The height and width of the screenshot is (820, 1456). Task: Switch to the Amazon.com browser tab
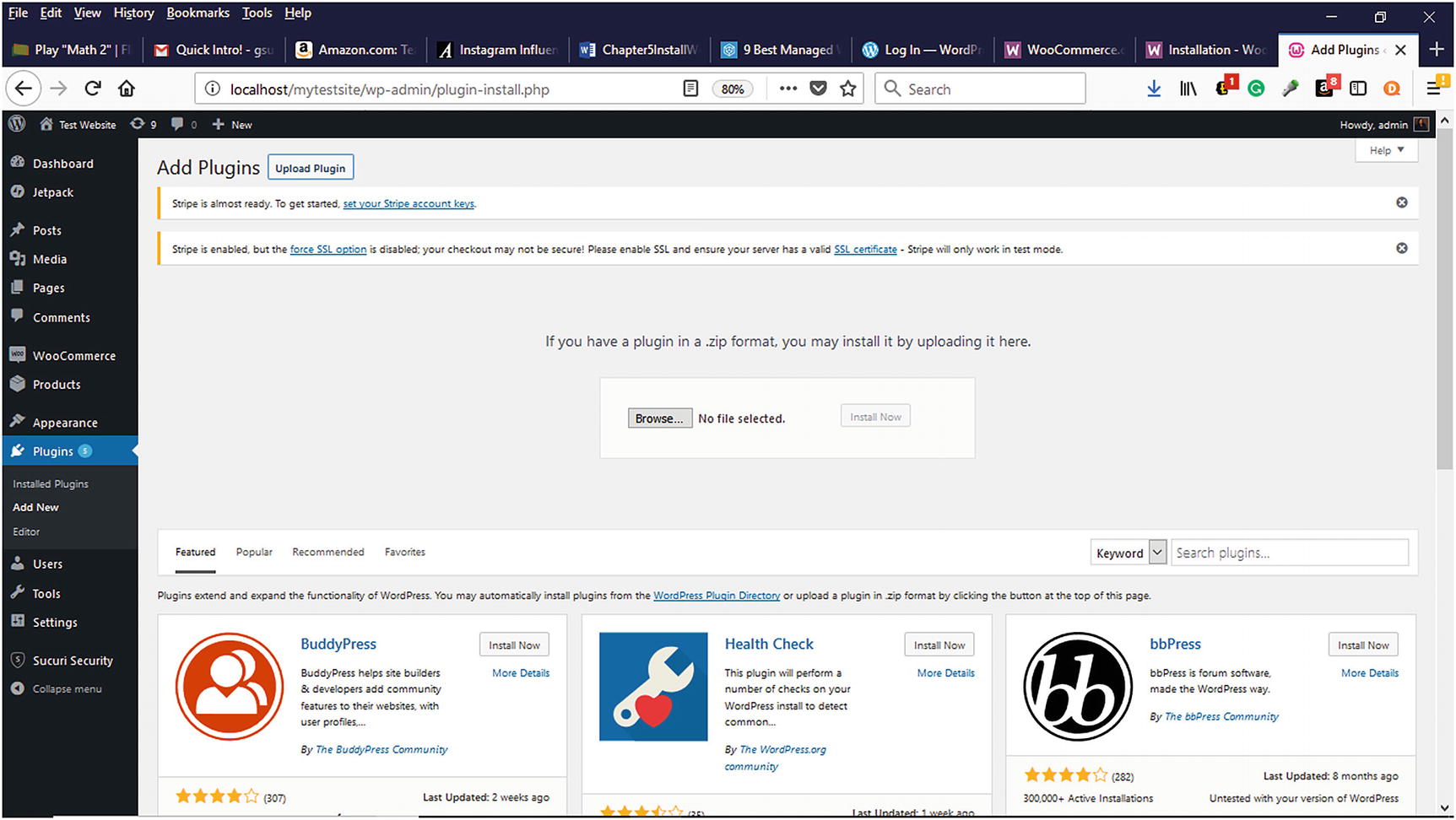[x=355, y=50]
